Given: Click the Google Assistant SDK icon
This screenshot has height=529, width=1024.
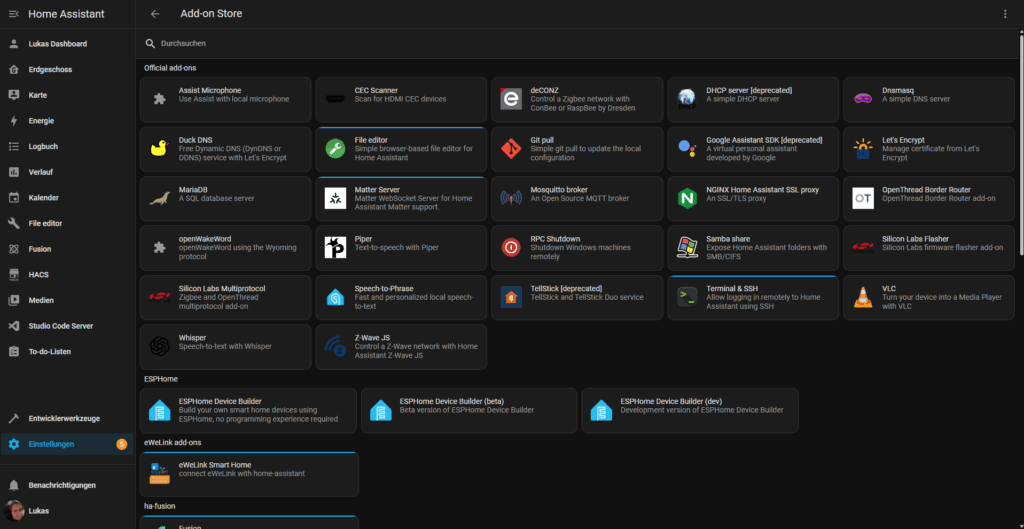Looking at the screenshot, I should 687,149.
